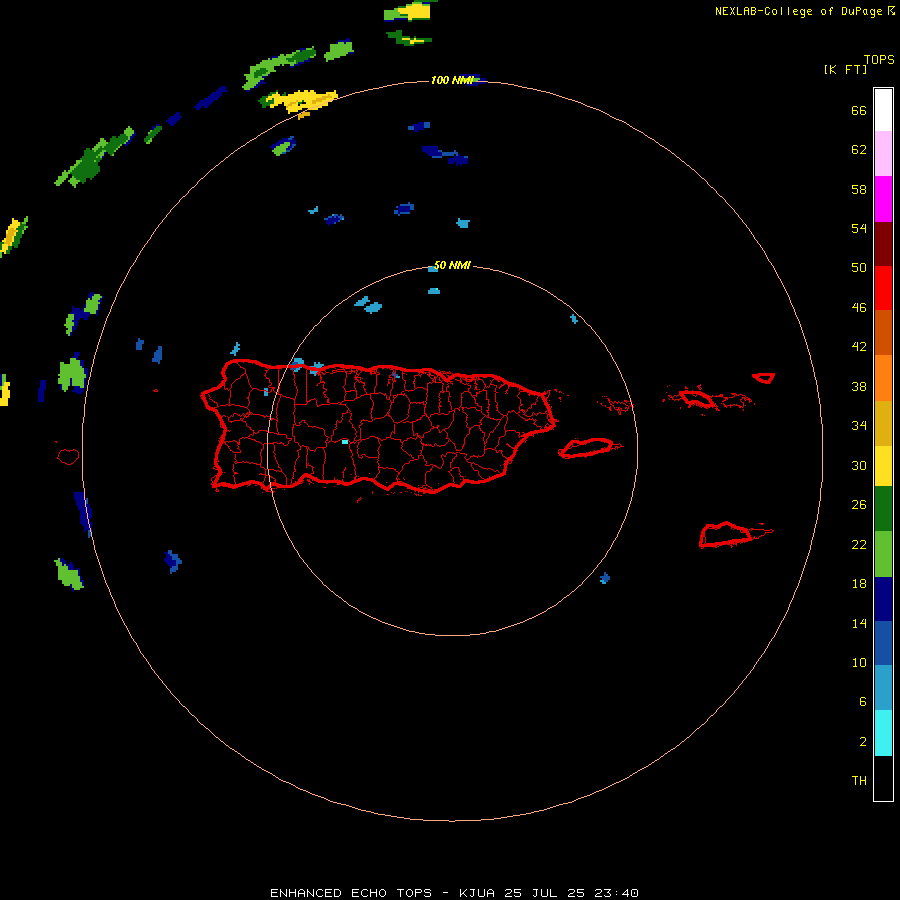The width and height of the screenshot is (900, 900).
Task: Click the "ENHANCED ECHO TOPS" title text
Action: pos(351,893)
